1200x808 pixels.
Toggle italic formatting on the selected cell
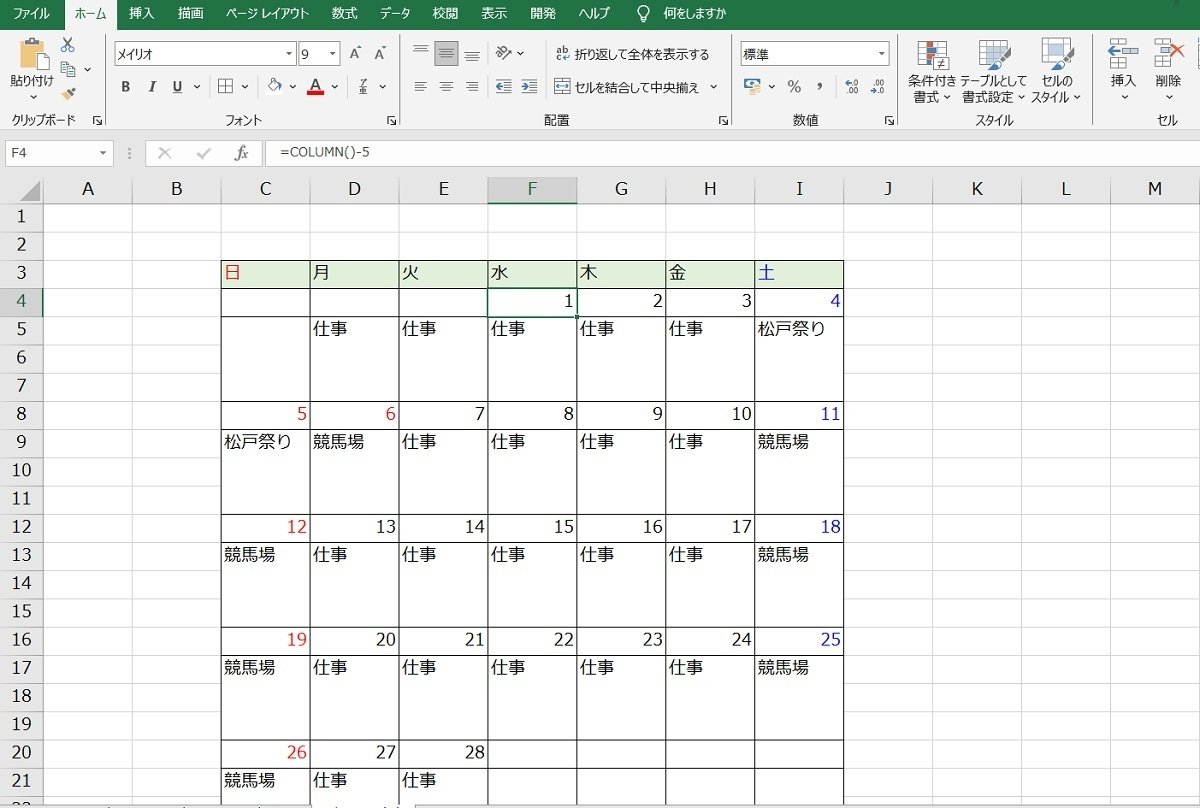click(x=150, y=87)
